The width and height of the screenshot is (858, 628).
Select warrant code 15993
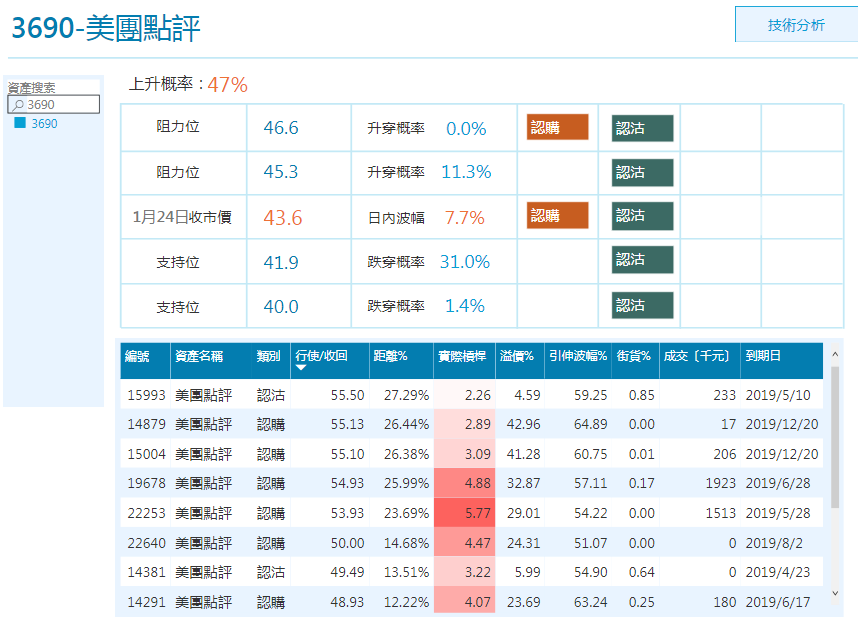click(146, 395)
